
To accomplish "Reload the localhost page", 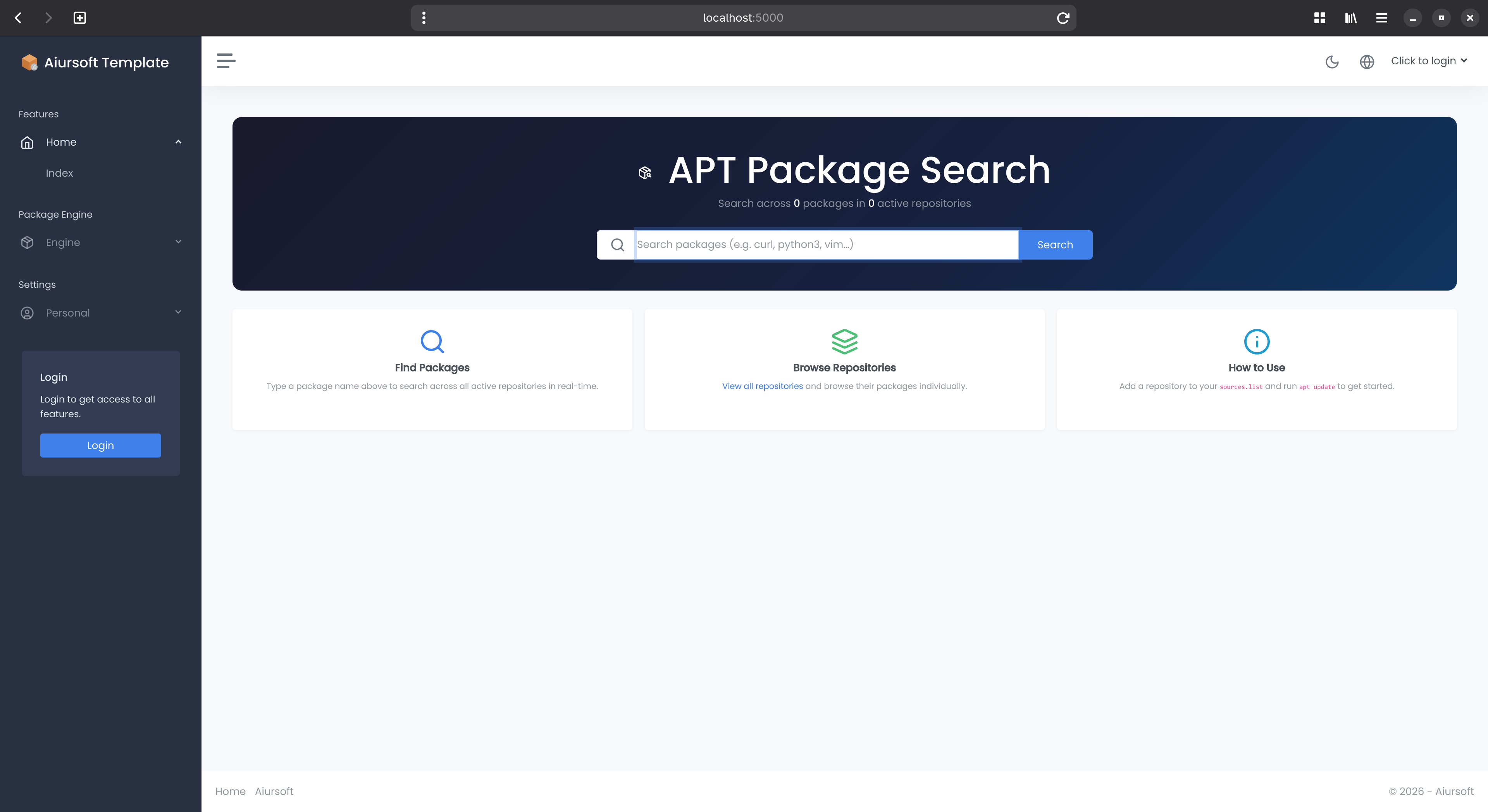I will [1063, 18].
